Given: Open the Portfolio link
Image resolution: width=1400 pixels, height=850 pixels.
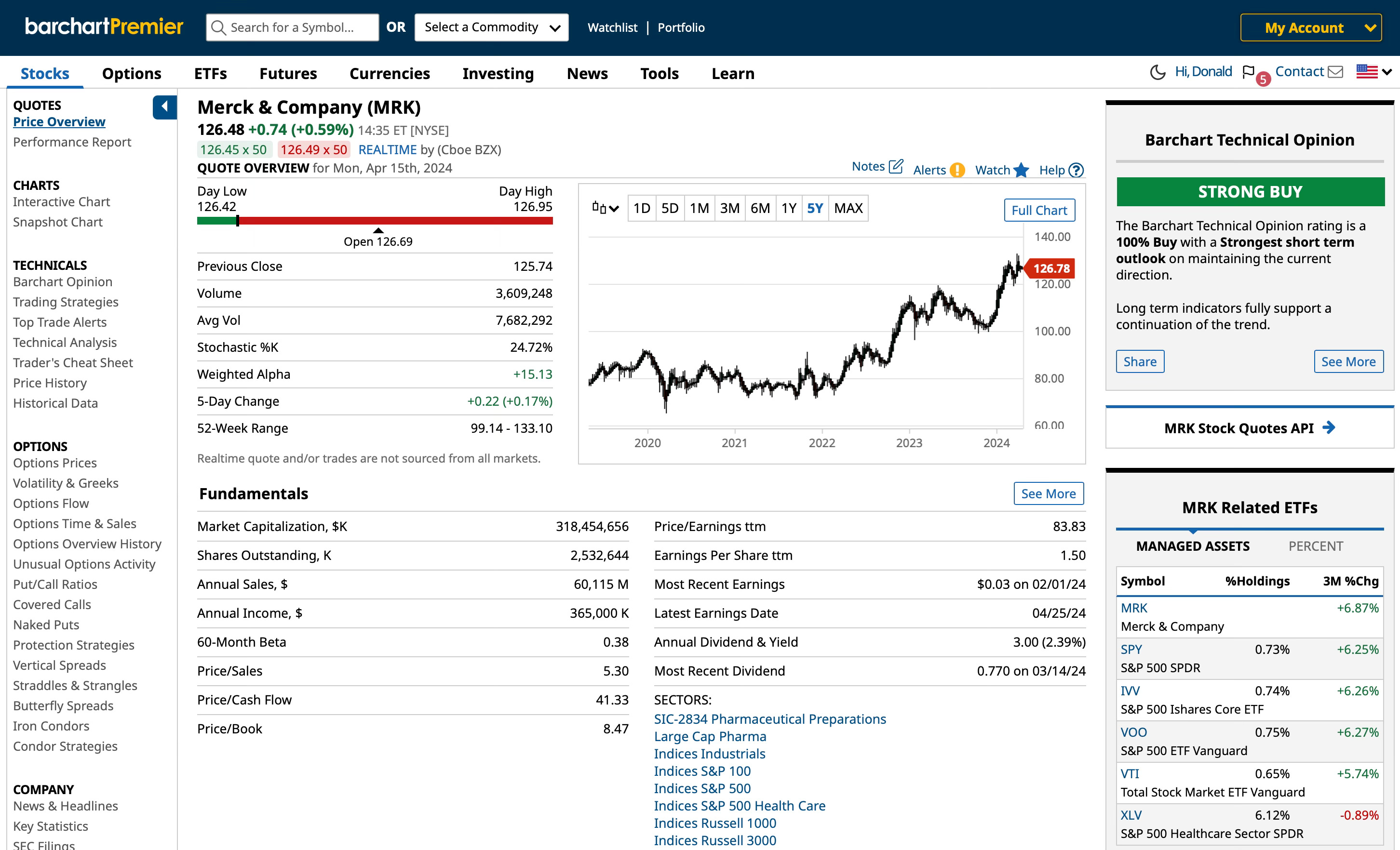Looking at the screenshot, I should point(681,27).
